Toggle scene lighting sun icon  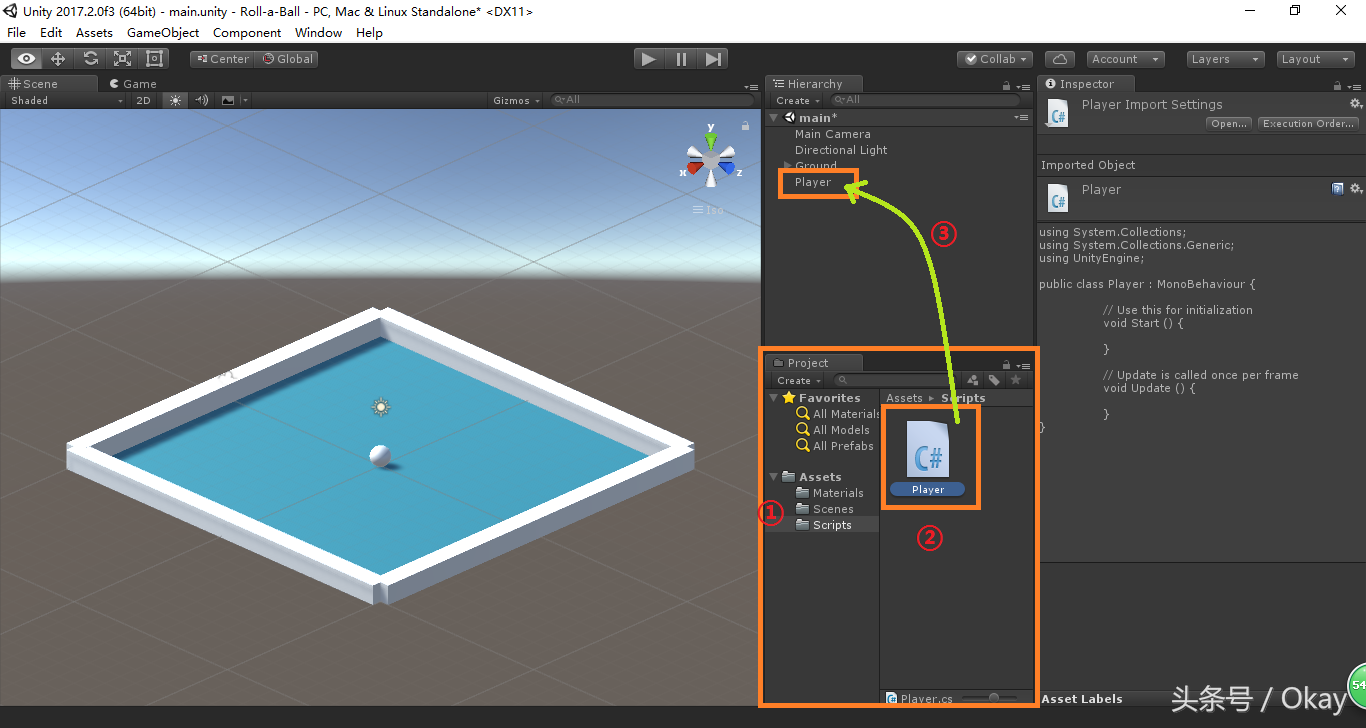[x=175, y=100]
